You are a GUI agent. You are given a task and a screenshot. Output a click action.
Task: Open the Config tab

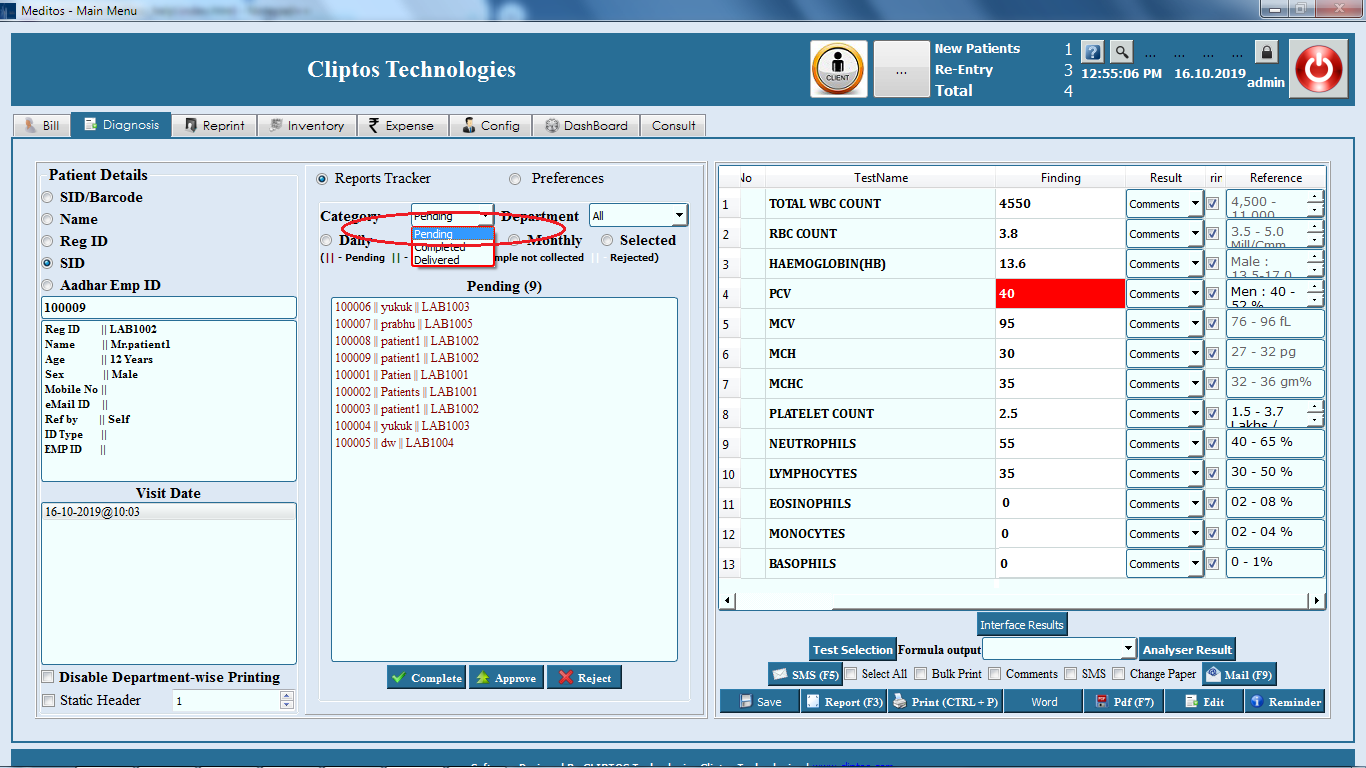click(491, 125)
